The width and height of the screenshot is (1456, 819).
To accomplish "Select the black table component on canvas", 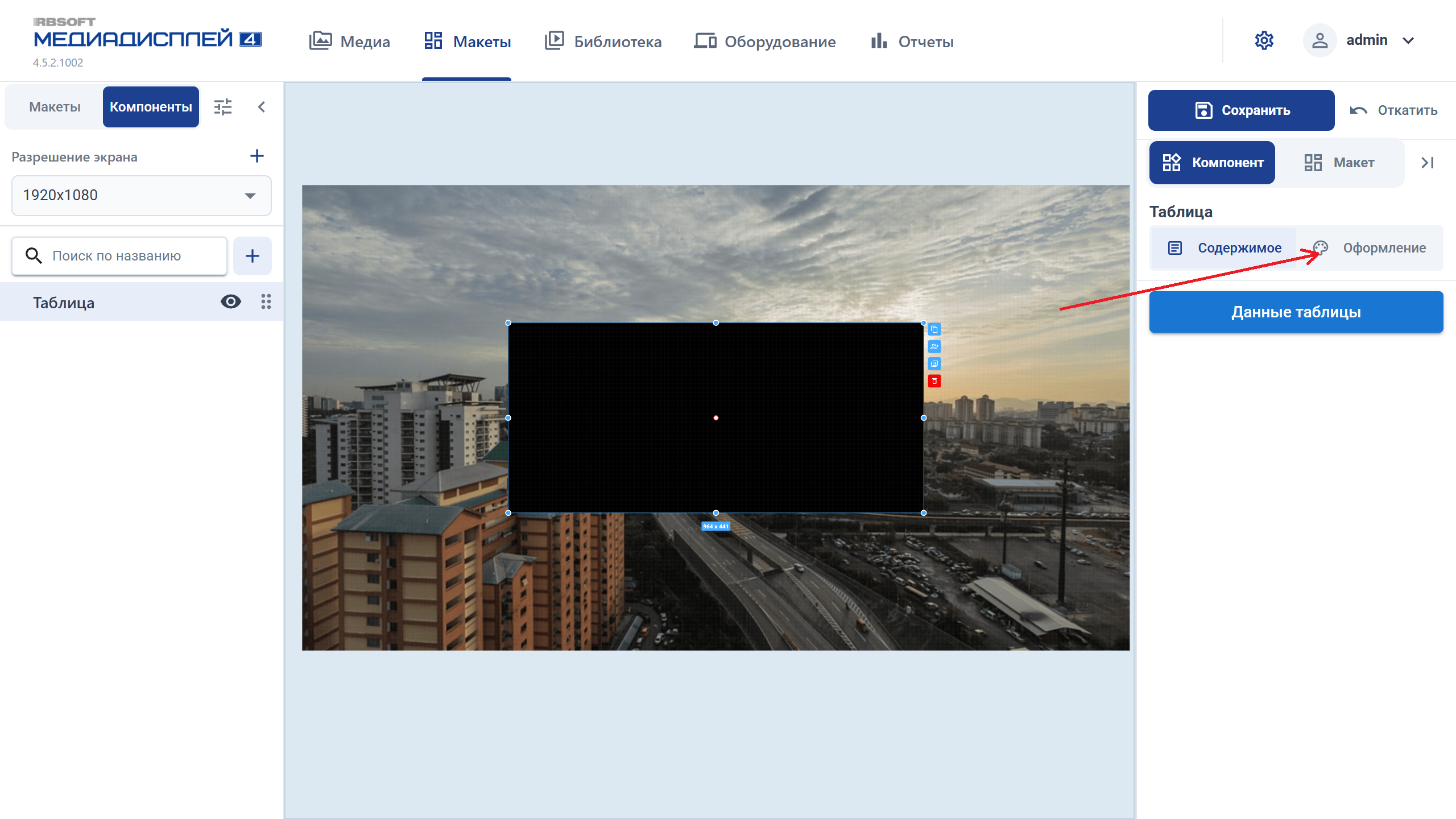I will pos(715,418).
